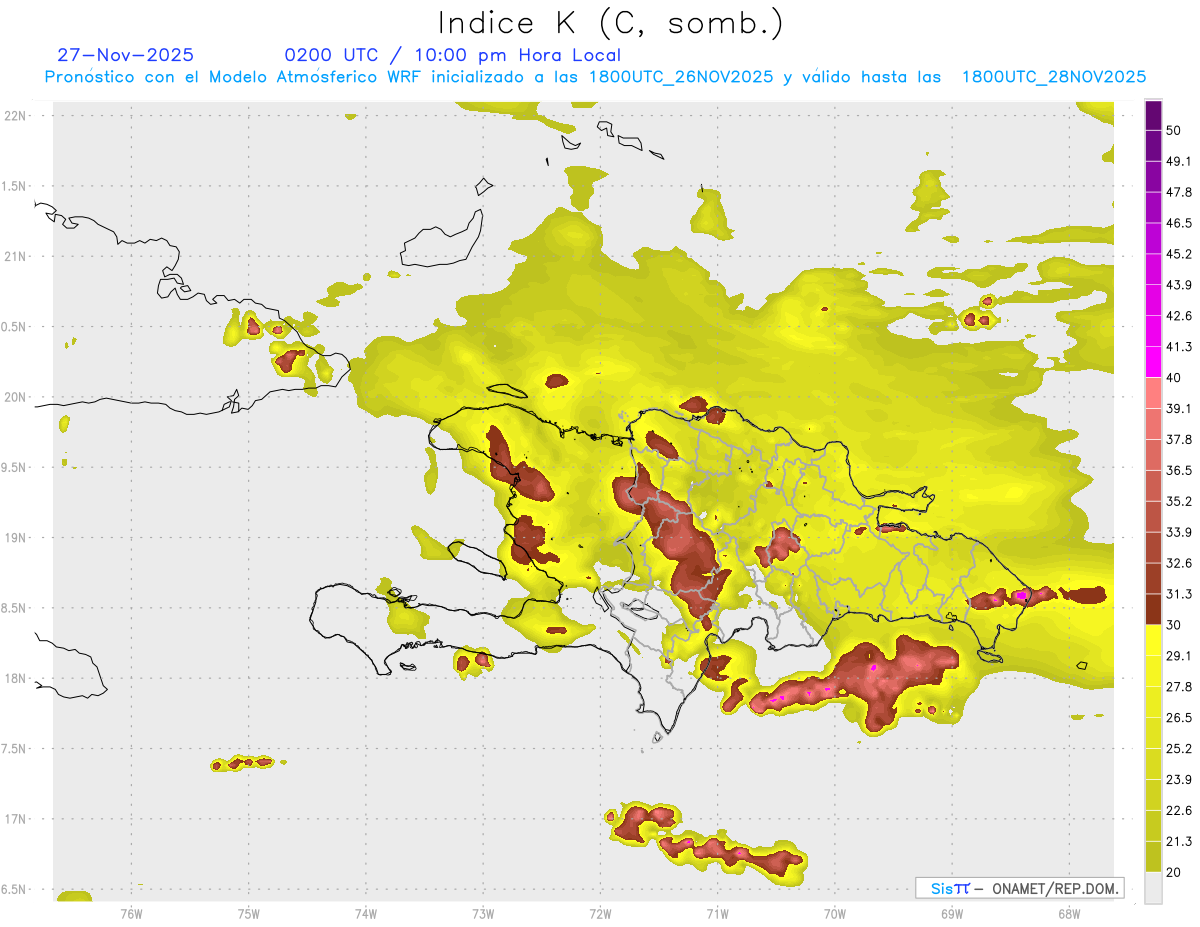Viewport: 1200px width, 927px height.
Task: Click the '72W' longitude axis label
Action: pyautogui.click(x=600, y=913)
